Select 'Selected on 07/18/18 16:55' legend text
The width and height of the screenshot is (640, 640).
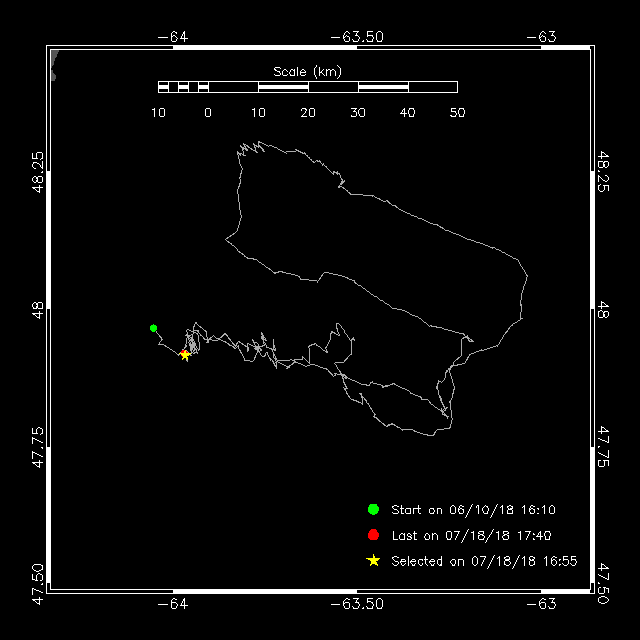coord(484,561)
